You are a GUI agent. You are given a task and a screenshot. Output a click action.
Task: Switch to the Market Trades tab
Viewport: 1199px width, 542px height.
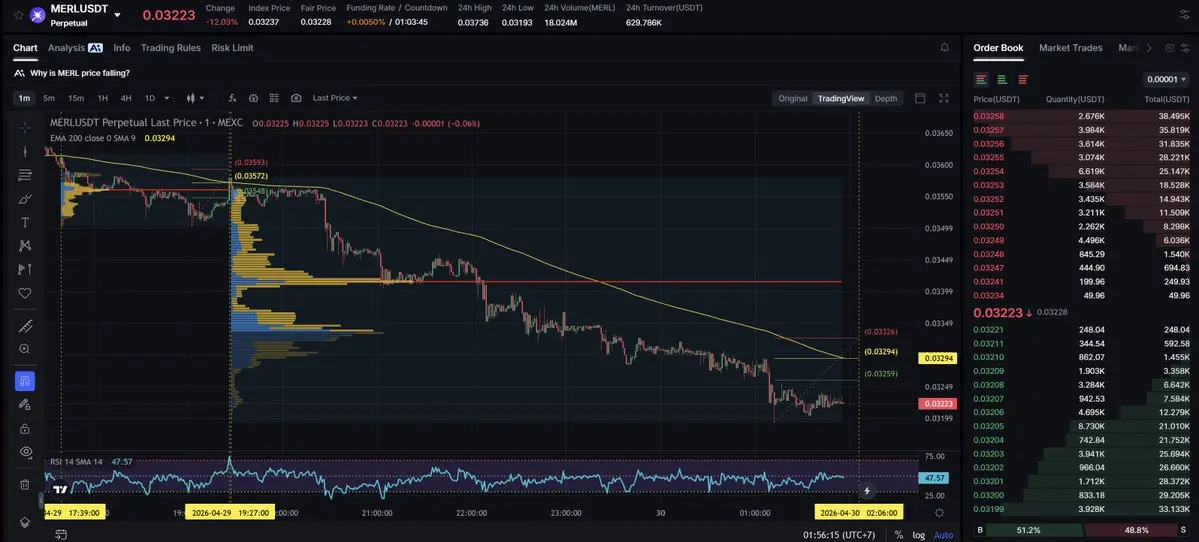1071,47
